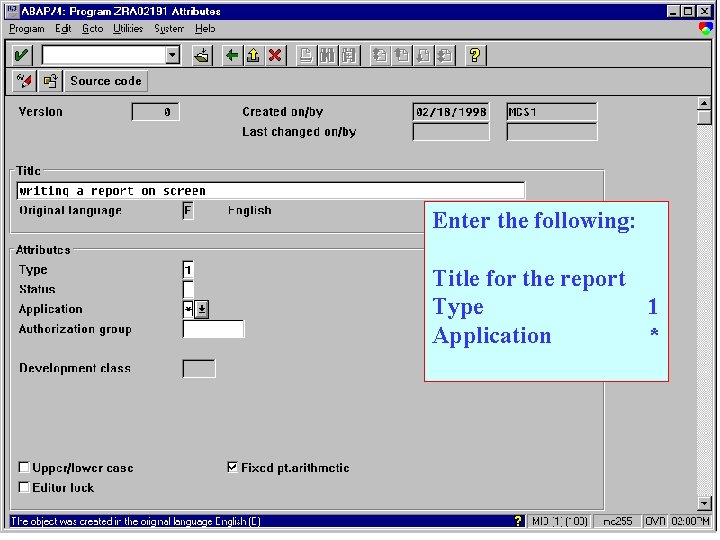The height and width of the screenshot is (540, 720).
Task: Click the SAP logo in menu bar corner
Action: tap(705, 28)
